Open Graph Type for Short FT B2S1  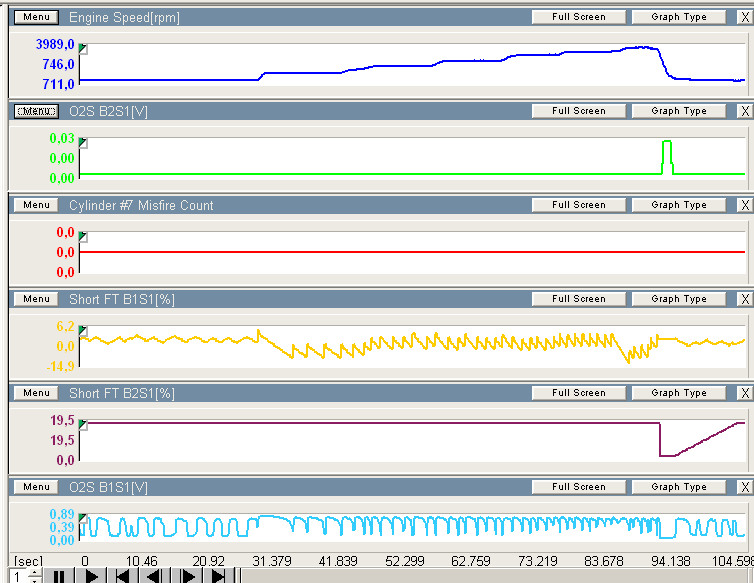pos(679,393)
